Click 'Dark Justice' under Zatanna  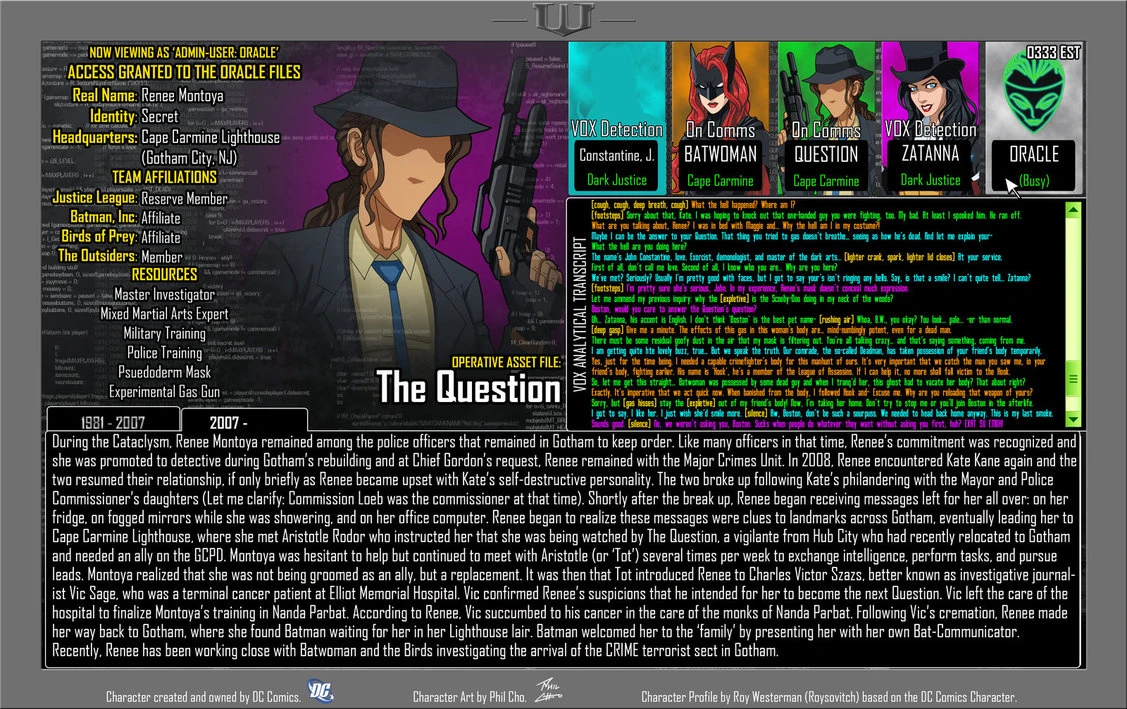[930, 180]
